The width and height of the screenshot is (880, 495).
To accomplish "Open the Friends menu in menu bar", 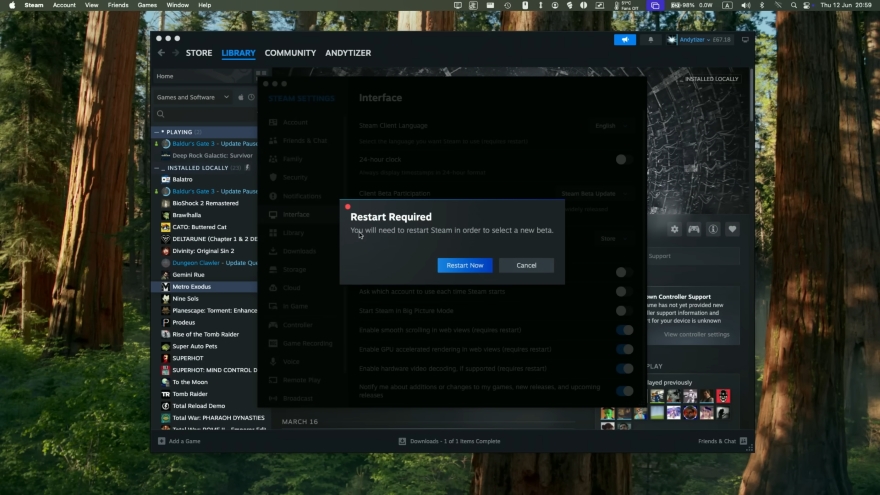I will click(x=118, y=5).
